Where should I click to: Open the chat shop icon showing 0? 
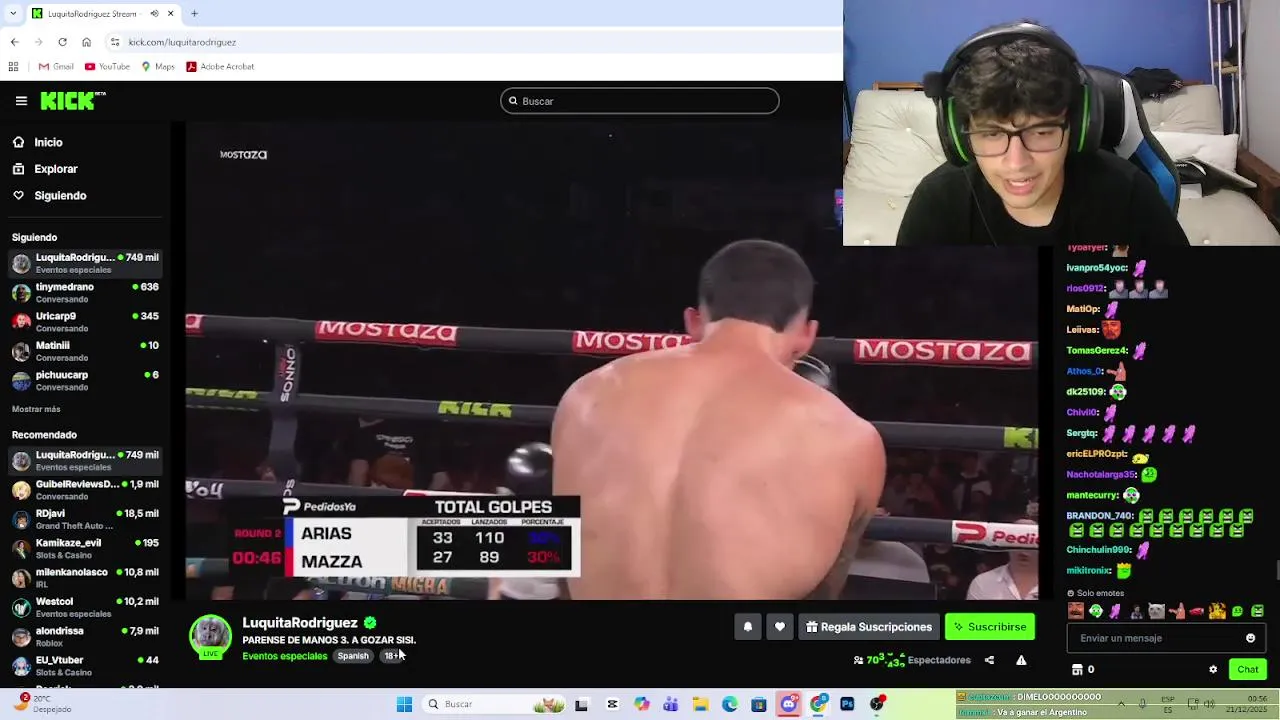click(1083, 669)
